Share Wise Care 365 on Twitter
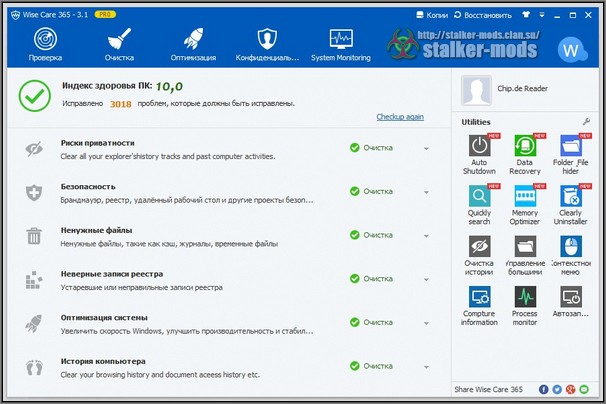The height and width of the screenshot is (404, 606). 557,389
